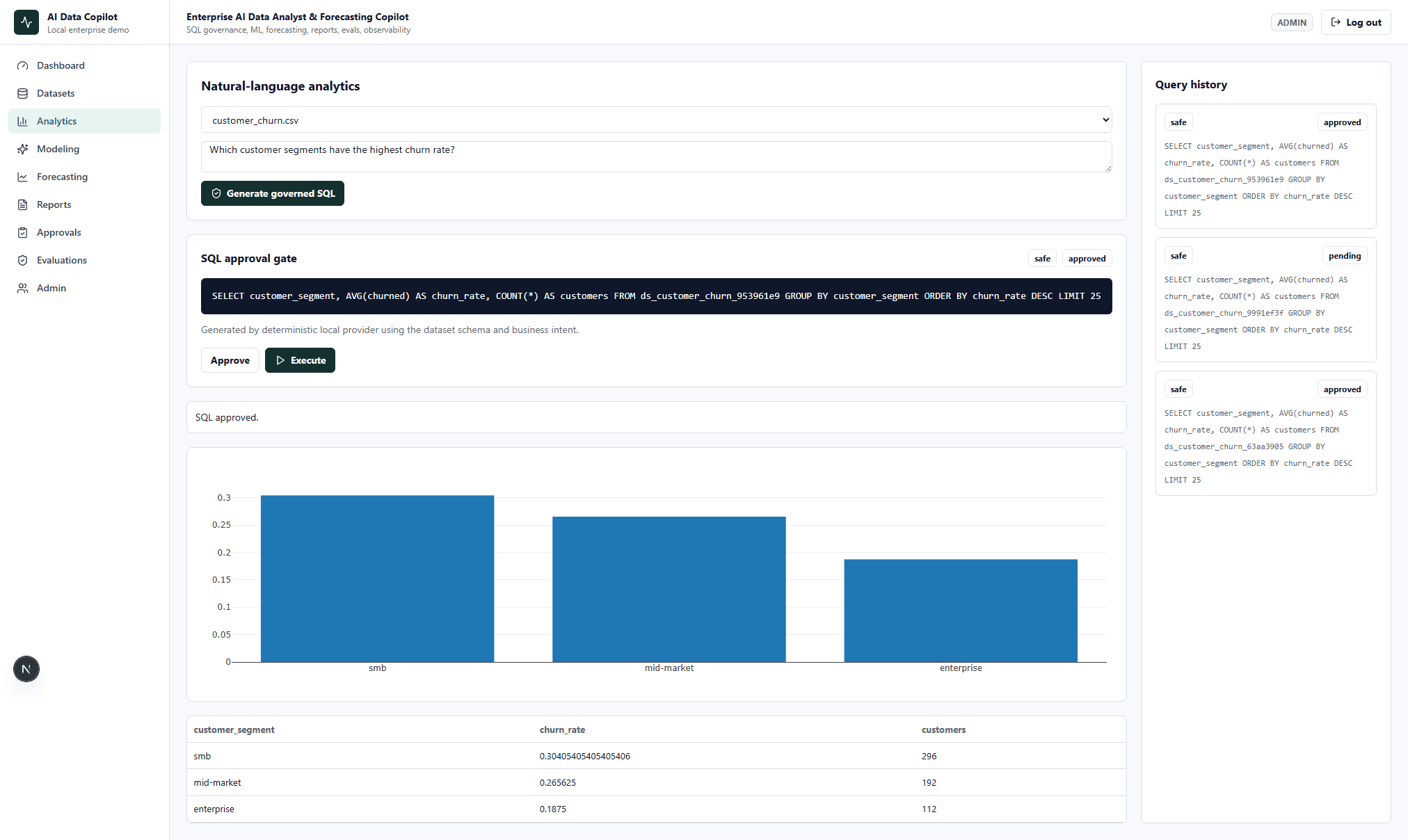Click approved badge in SQL approval gate
Screen dimensions: 1408x840
point(1087,259)
